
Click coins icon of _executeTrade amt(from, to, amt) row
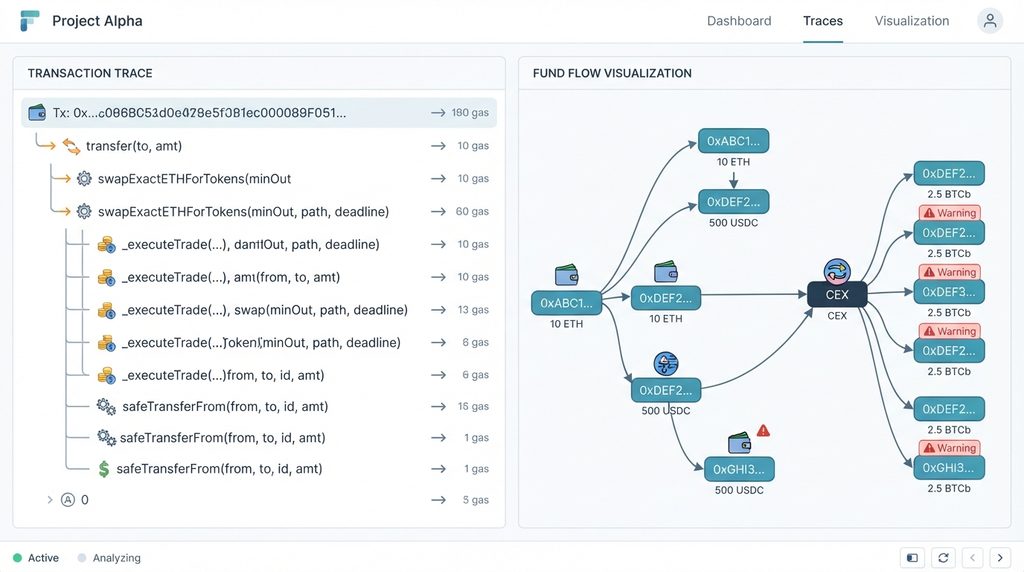click(106, 277)
